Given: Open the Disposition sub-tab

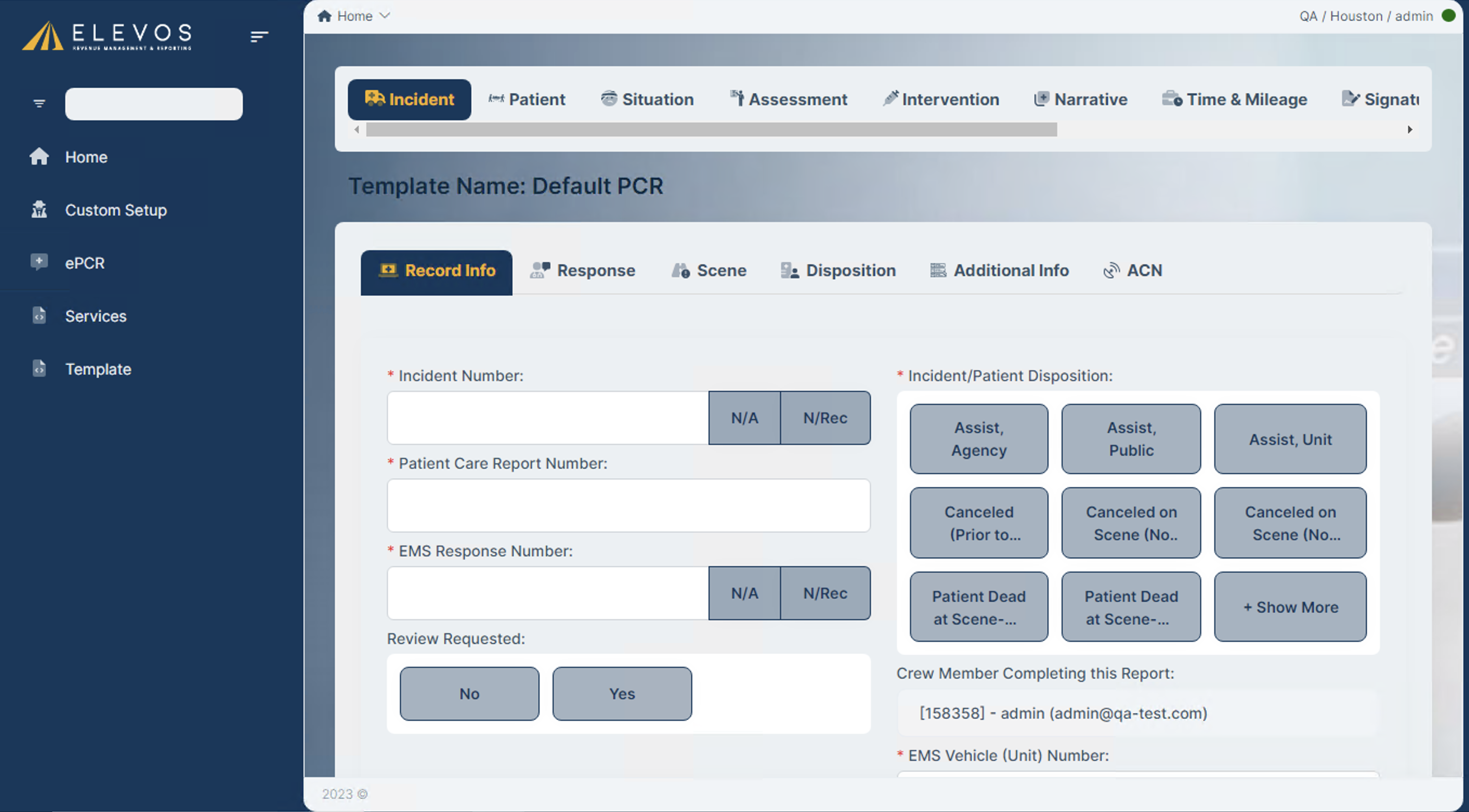Looking at the screenshot, I should 838,271.
